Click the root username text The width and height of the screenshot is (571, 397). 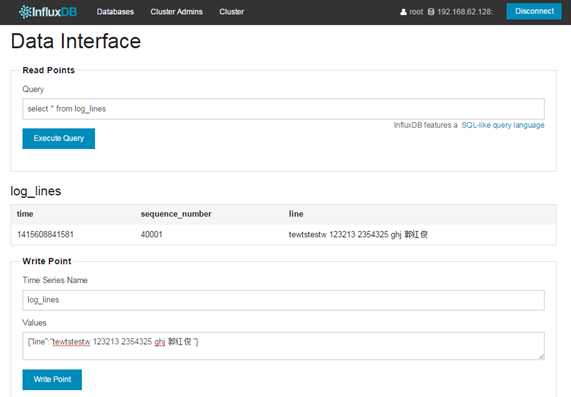[x=417, y=12]
